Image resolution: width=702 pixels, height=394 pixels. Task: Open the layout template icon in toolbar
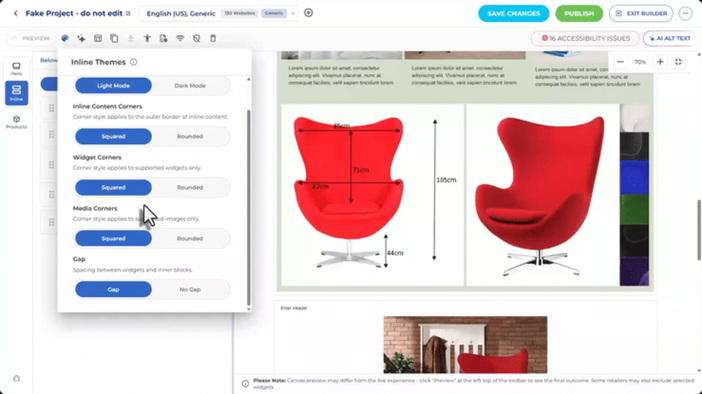click(98, 39)
